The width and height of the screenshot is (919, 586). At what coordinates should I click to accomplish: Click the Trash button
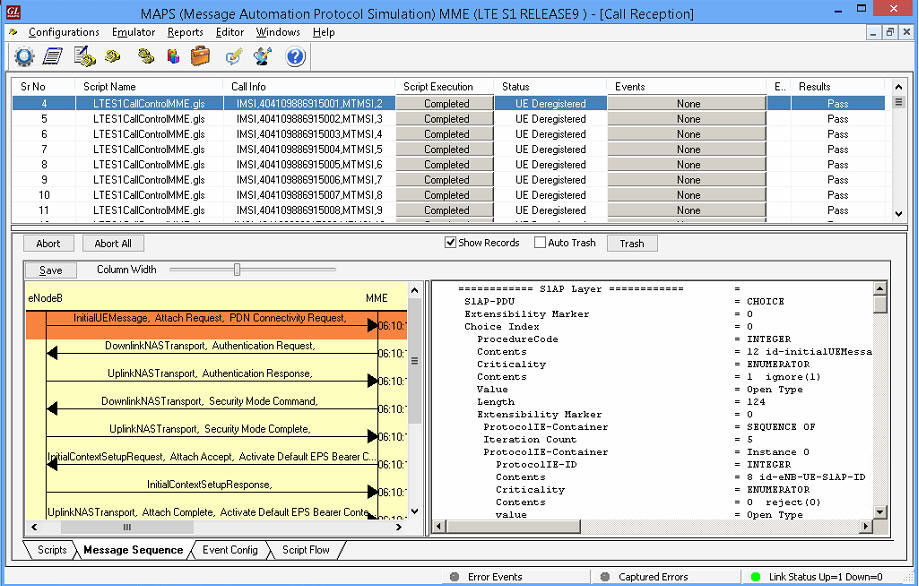coord(631,243)
